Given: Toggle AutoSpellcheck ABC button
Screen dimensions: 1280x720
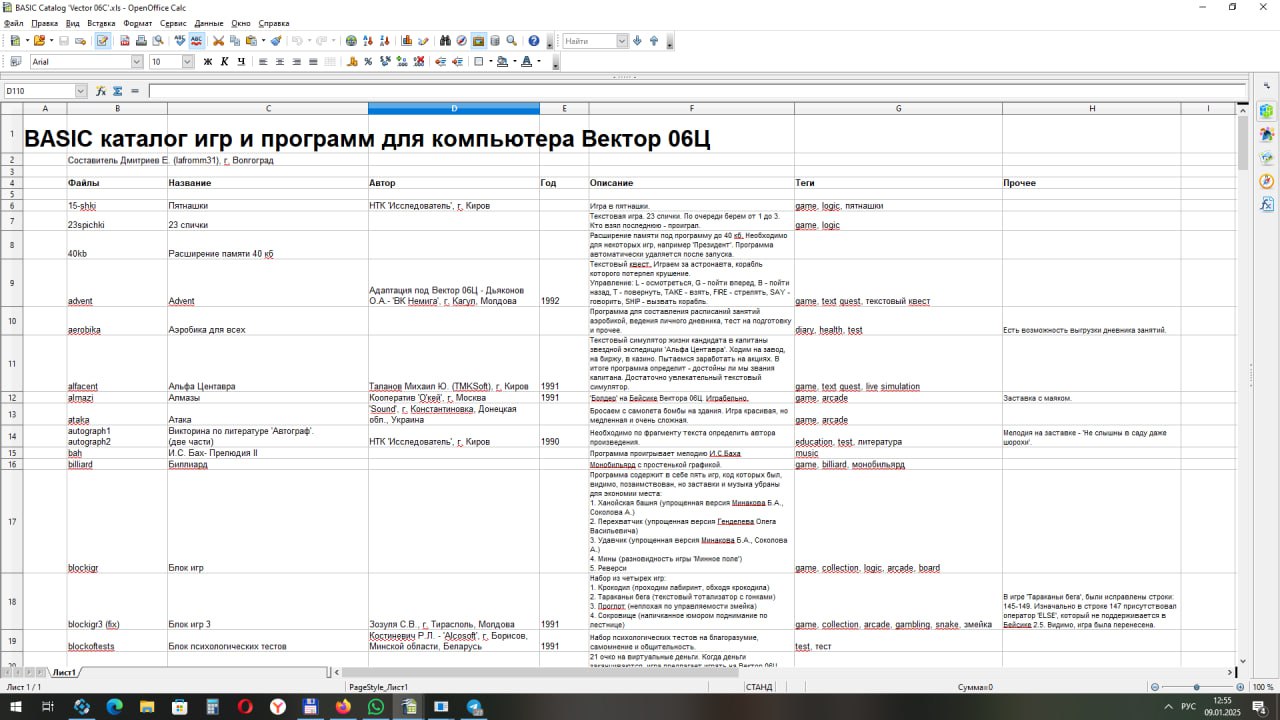Looking at the screenshot, I should (x=196, y=41).
